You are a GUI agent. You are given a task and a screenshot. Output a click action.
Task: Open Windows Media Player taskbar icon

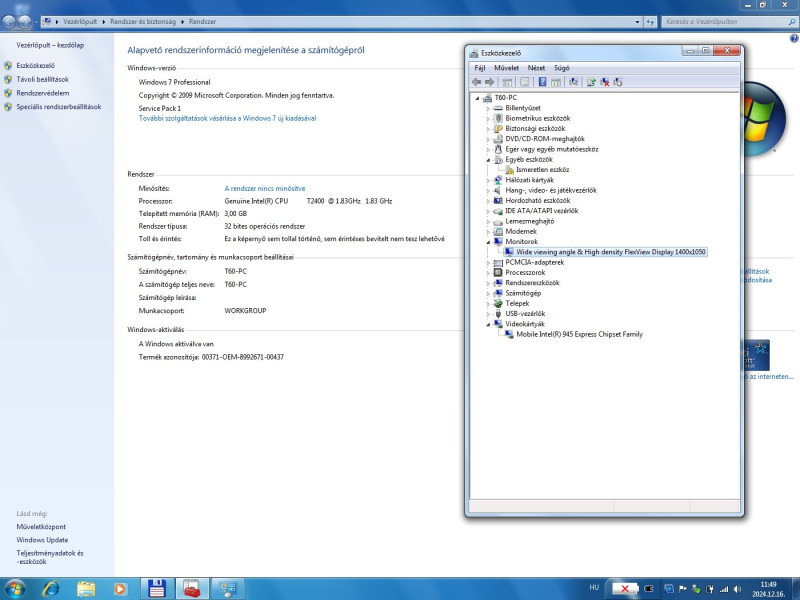tap(120, 589)
